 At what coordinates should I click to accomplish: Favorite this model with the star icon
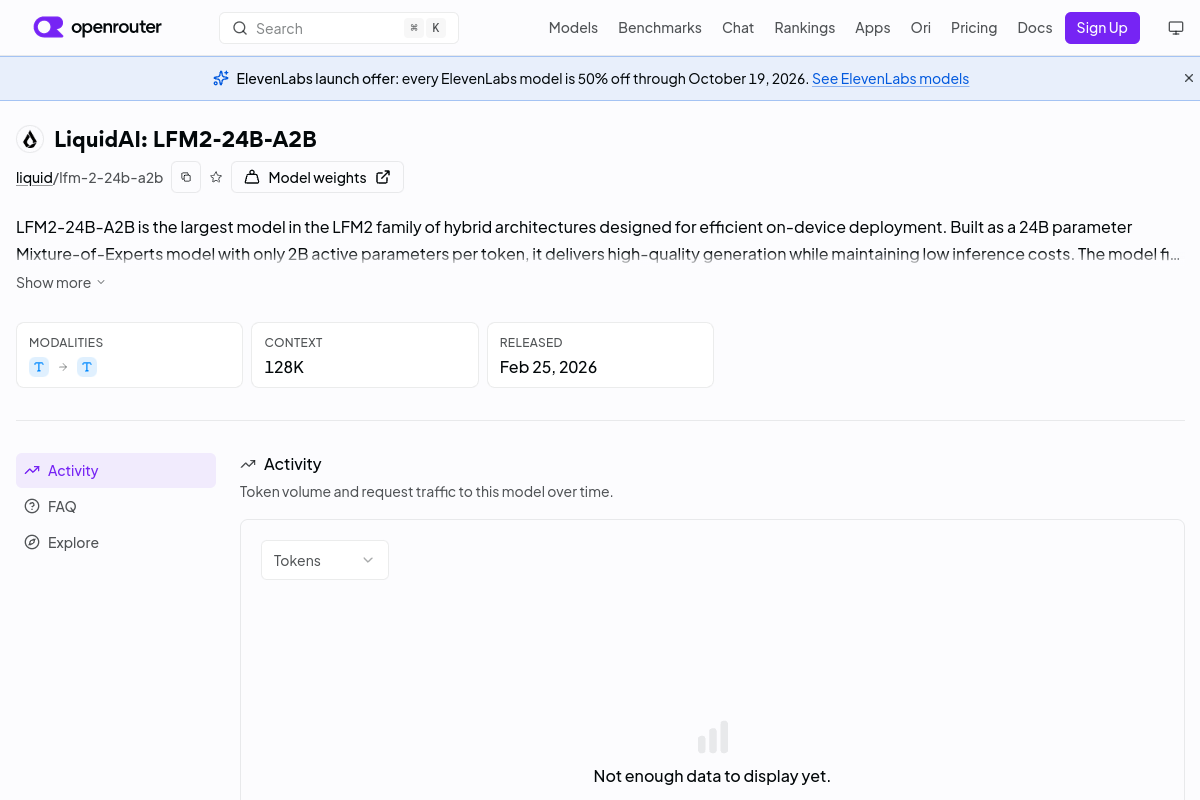(216, 177)
